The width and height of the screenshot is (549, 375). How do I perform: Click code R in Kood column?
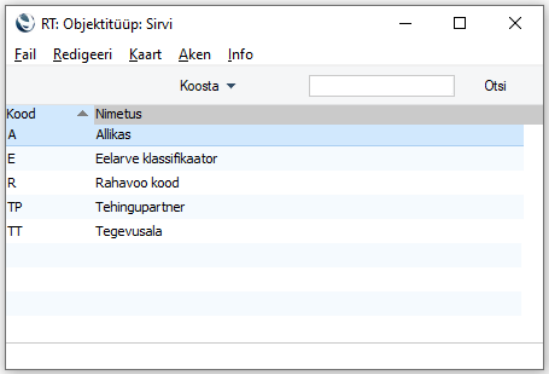pyautogui.click(x=12, y=183)
